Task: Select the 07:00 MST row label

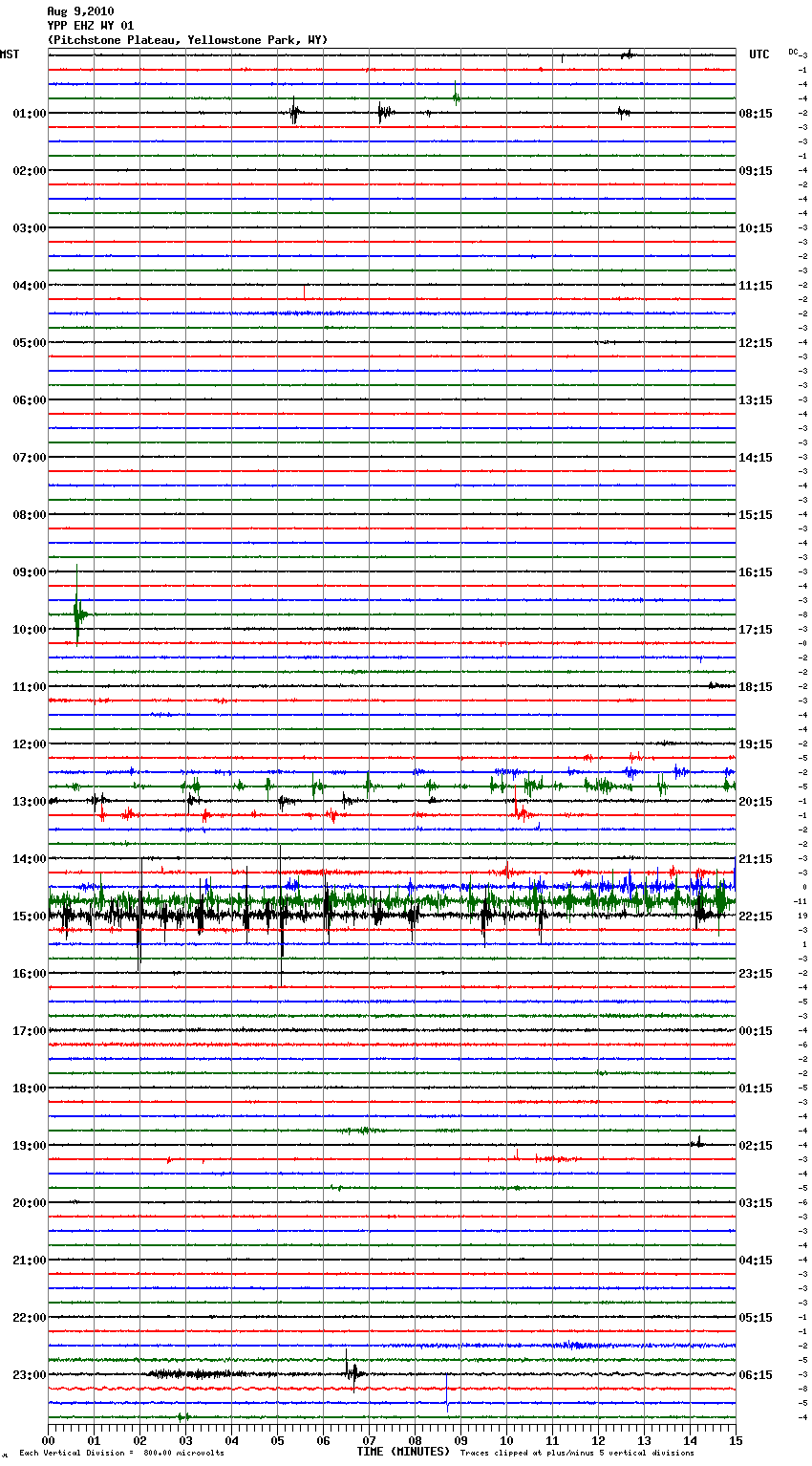Action: pyautogui.click(x=30, y=458)
